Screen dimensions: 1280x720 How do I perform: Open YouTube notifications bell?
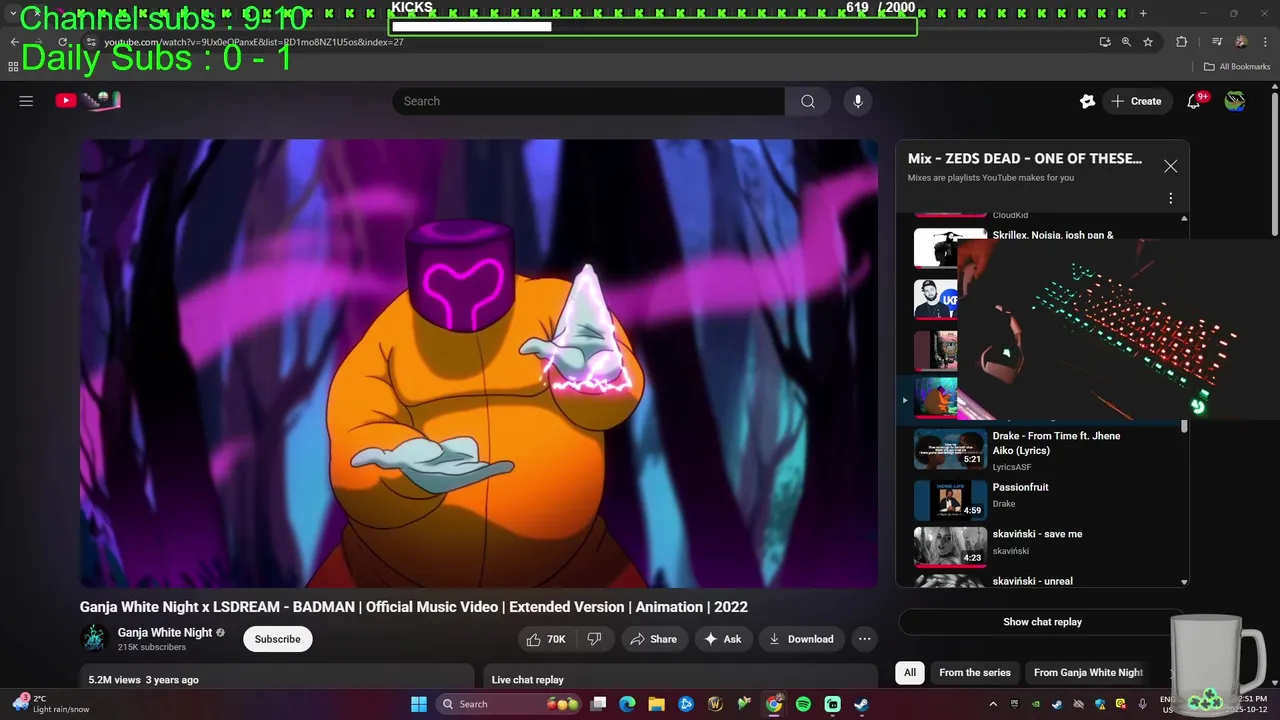pos(1194,101)
